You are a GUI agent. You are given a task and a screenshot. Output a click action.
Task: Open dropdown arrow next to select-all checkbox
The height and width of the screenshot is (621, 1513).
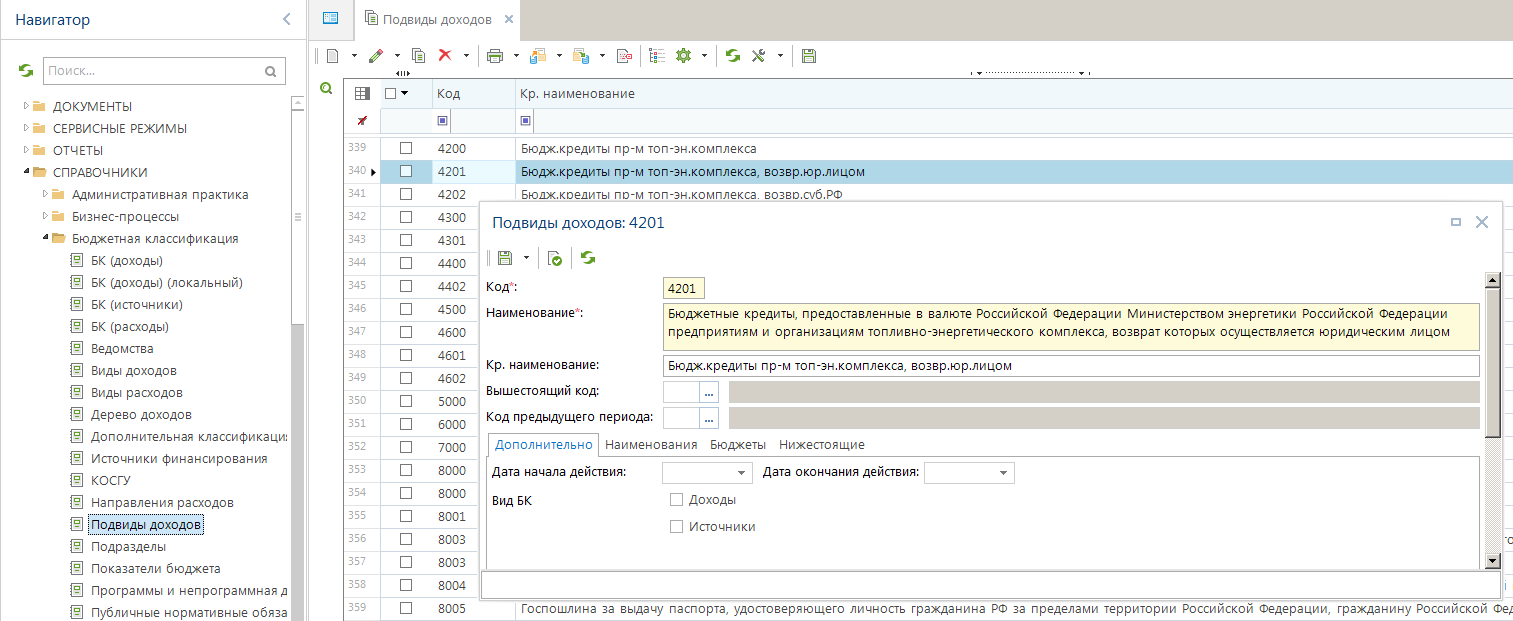coord(405,93)
